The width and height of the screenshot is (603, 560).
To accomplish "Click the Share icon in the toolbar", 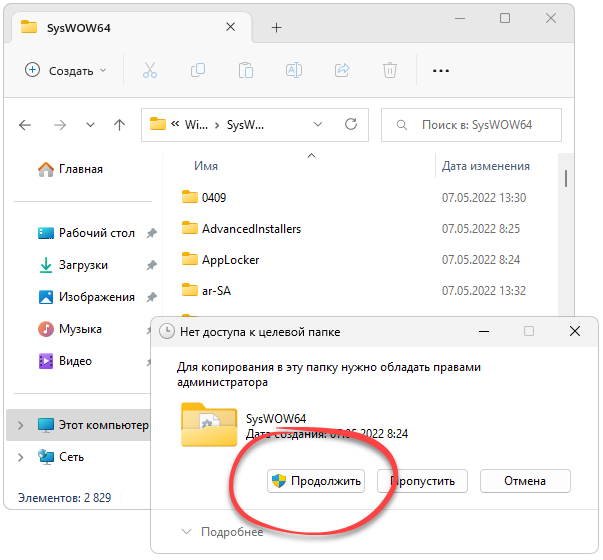I will coord(342,70).
